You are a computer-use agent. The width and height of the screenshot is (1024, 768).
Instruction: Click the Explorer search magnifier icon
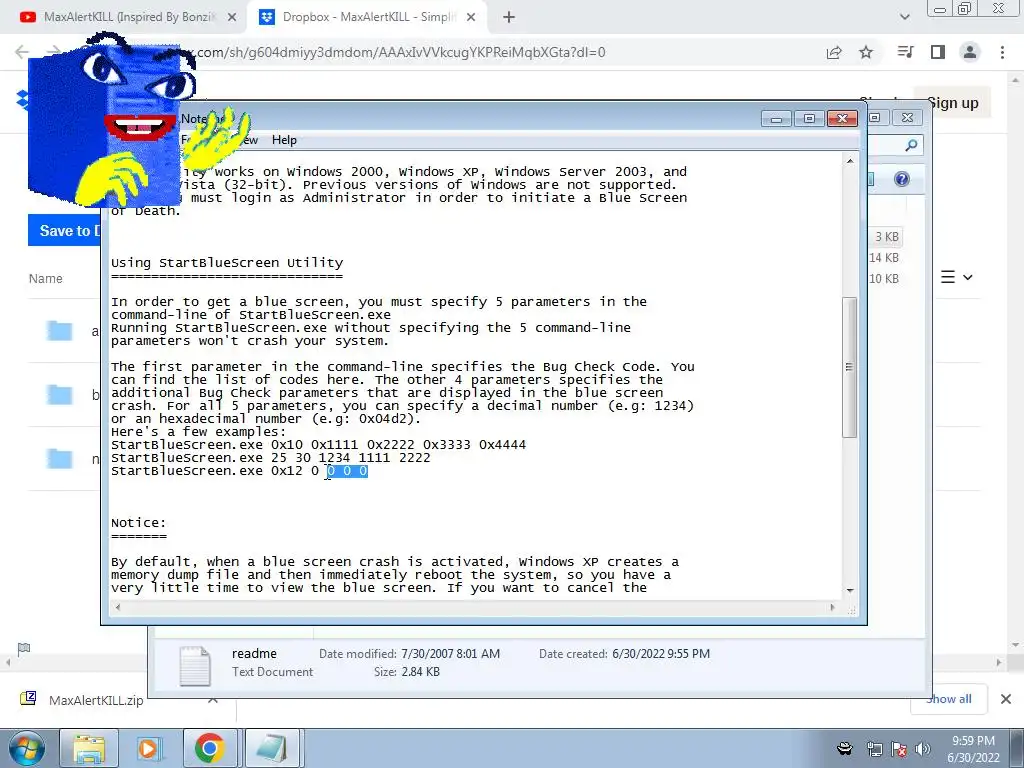pos(911,145)
